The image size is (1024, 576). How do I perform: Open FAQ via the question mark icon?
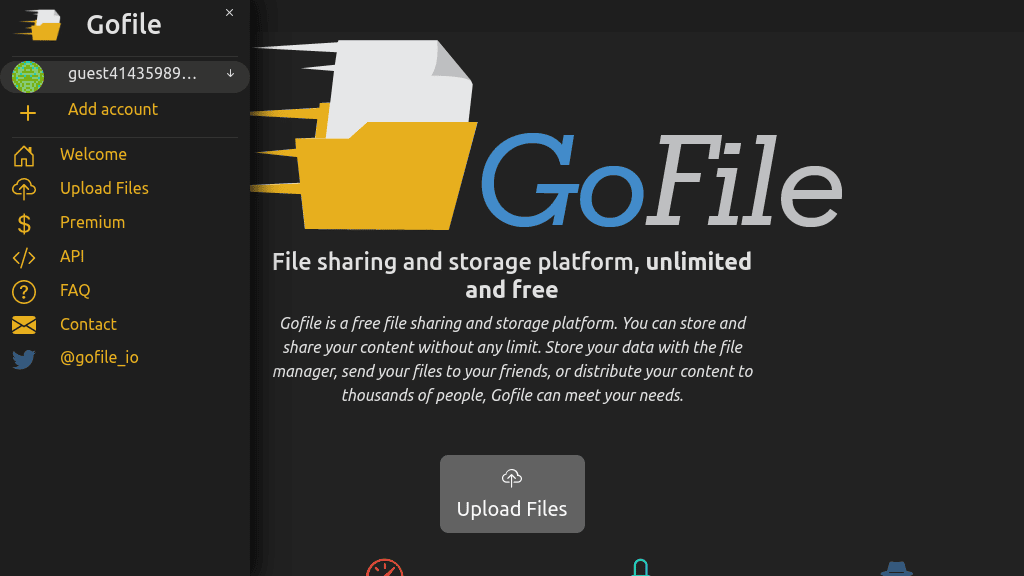click(24, 290)
